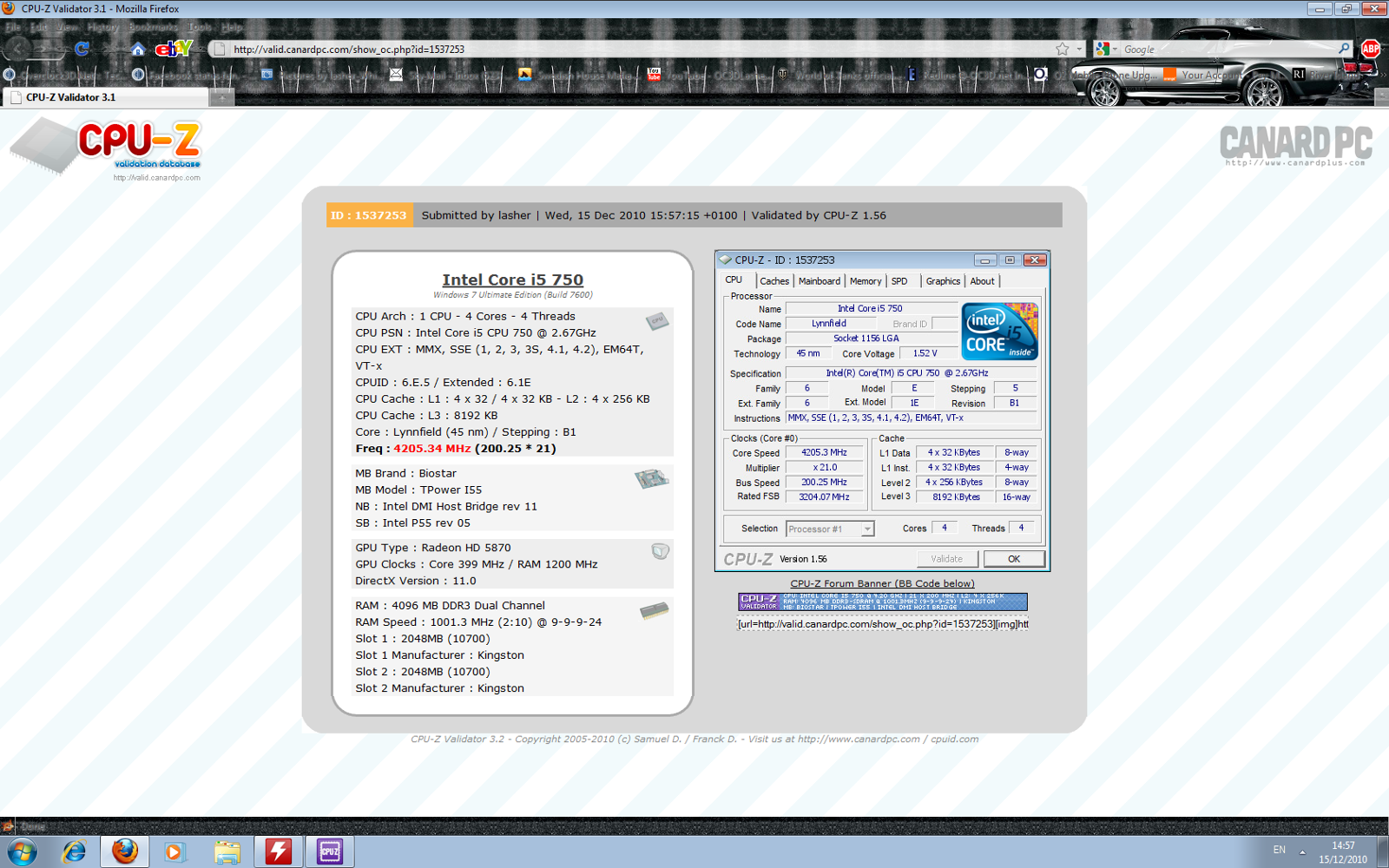This screenshot has height=868, width=1389.
Task: Click the Canard PC logo
Action: click(x=1295, y=145)
